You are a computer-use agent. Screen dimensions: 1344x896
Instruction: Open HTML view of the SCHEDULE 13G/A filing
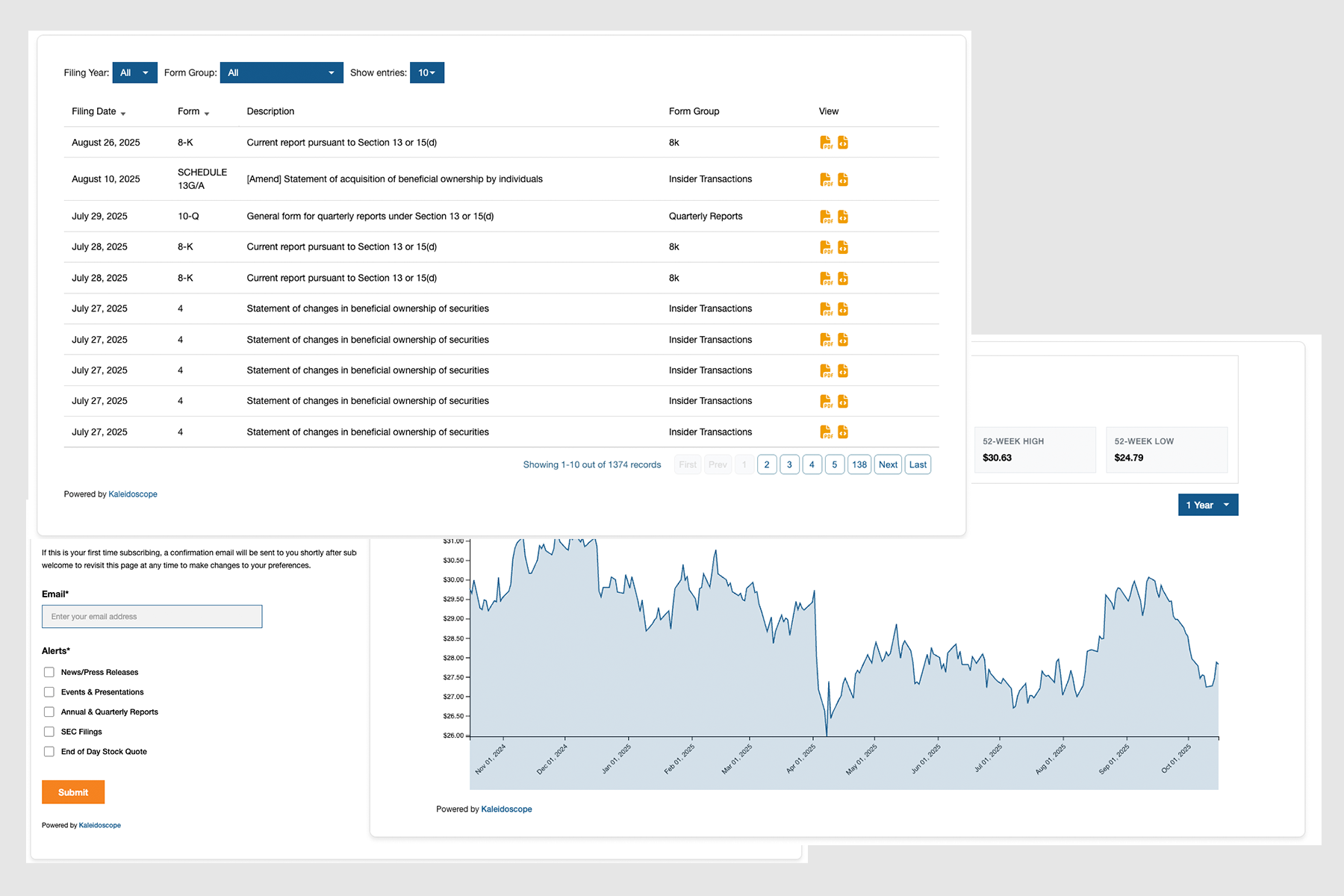pos(843,179)
